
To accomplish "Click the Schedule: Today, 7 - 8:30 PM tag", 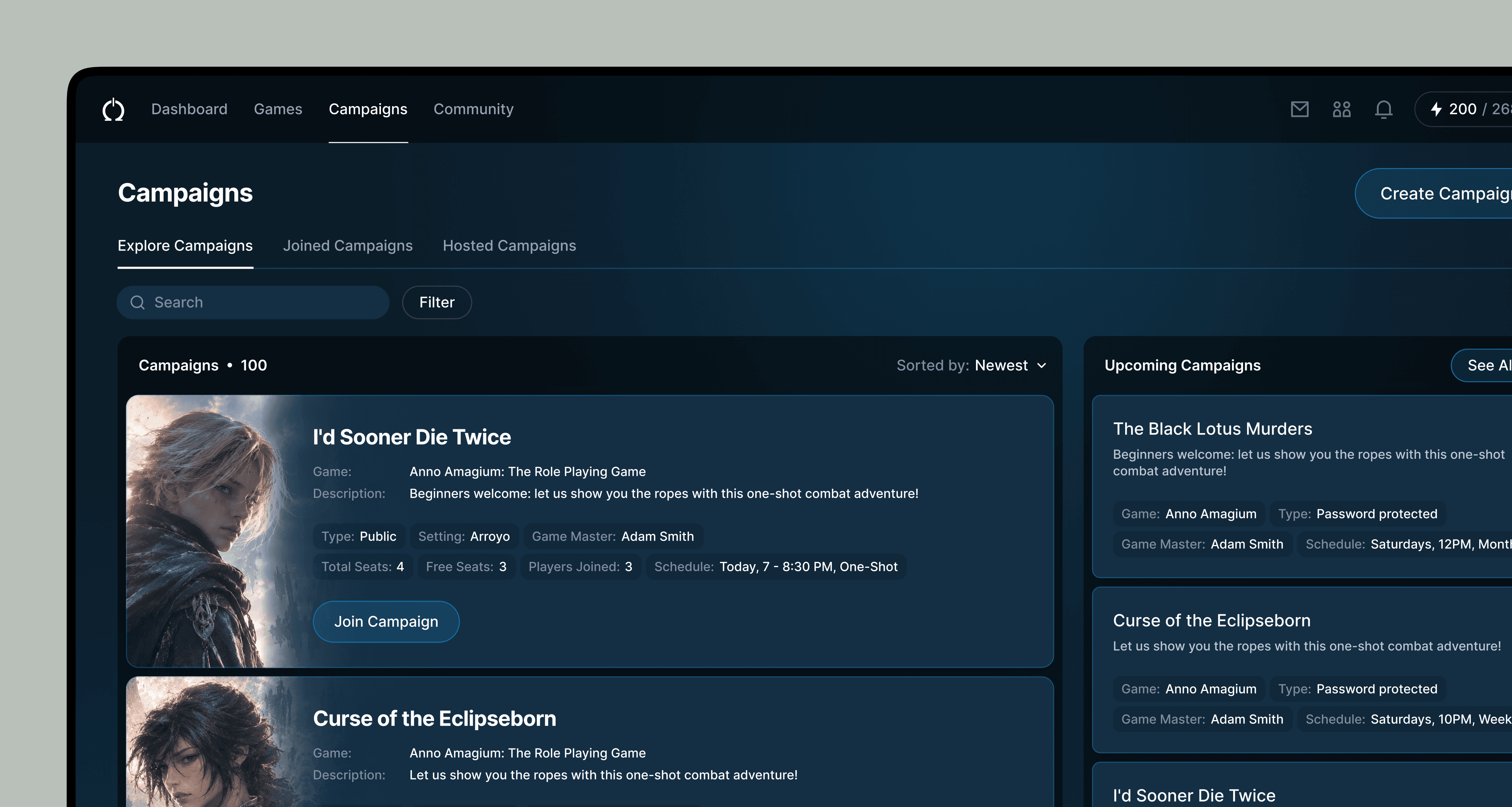I will (x=776, y=567).
